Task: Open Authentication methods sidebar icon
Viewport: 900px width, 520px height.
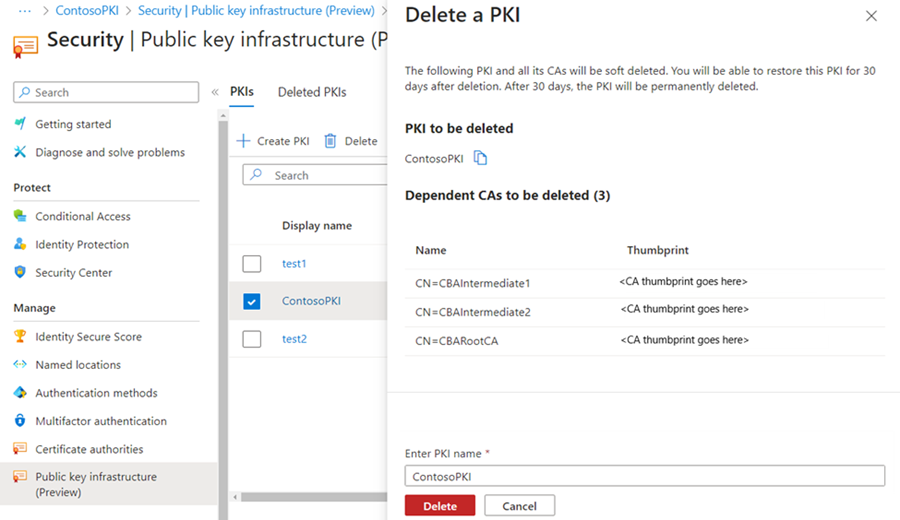Action: [20, 393]
